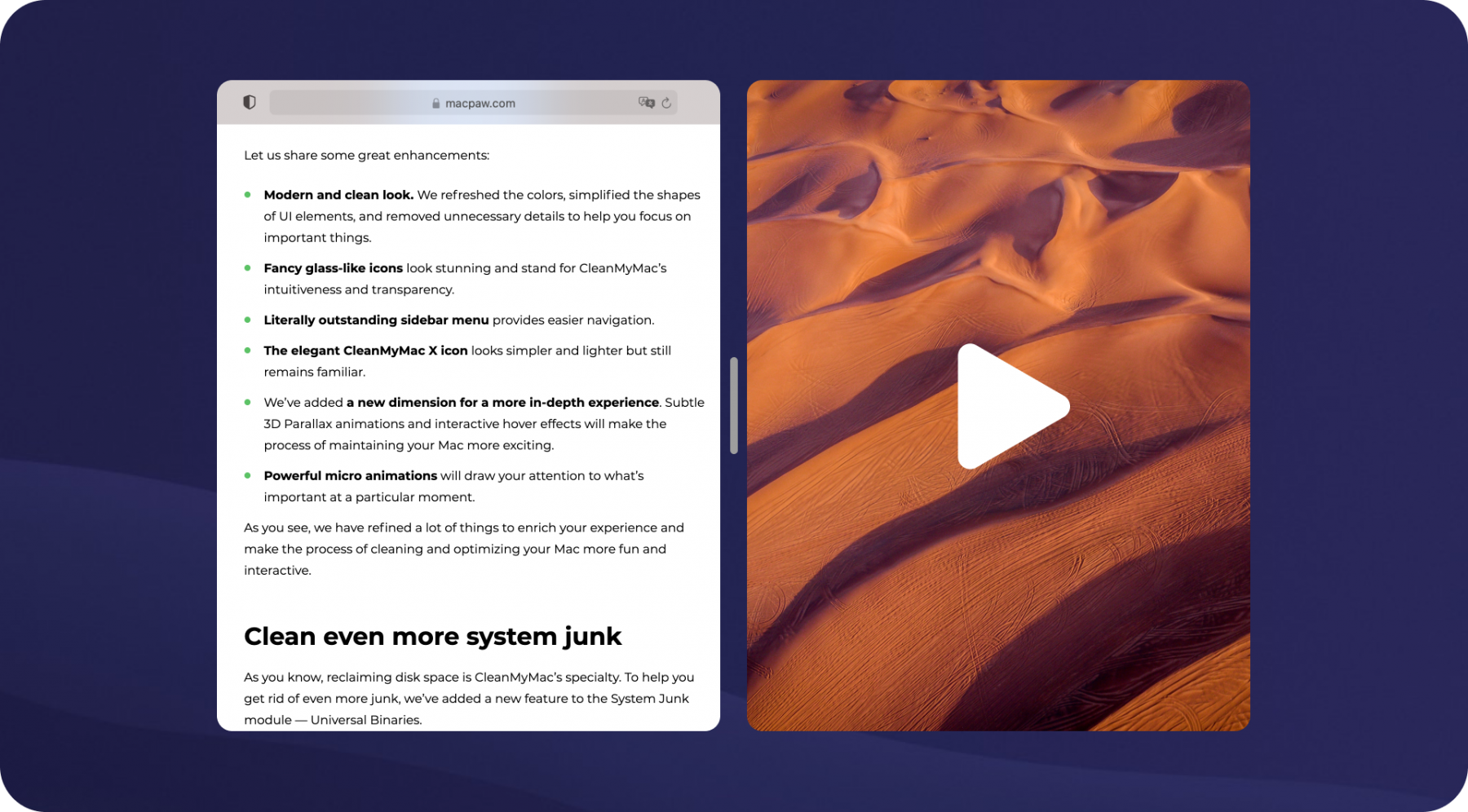Click the text Modern and clean look.
The height and width of the screenshot is (812, 1468).
(x=338, y=195)
